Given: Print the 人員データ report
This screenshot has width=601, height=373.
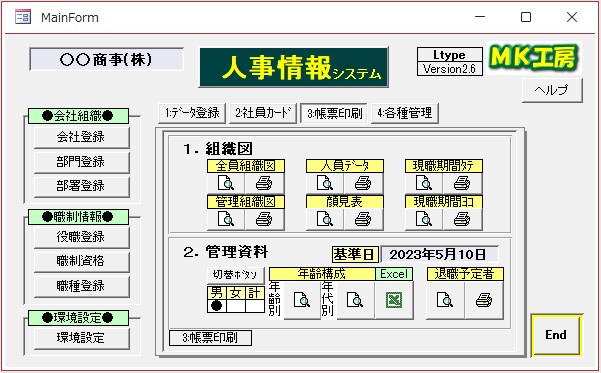Looking at the screenshot, I should (363, 183).
